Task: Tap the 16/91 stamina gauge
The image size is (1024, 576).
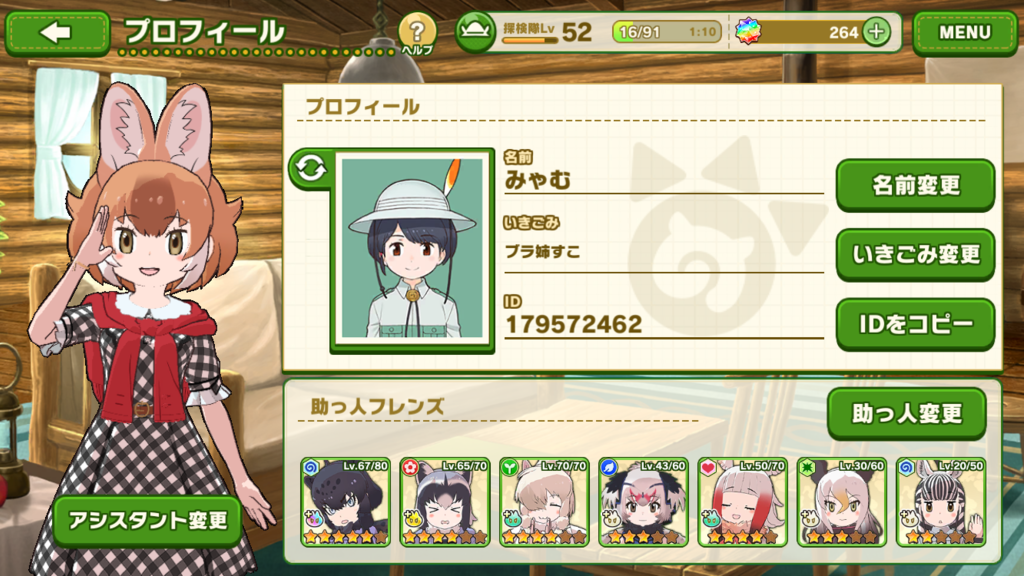Action: pyautogui.click(x=667, y=31)
